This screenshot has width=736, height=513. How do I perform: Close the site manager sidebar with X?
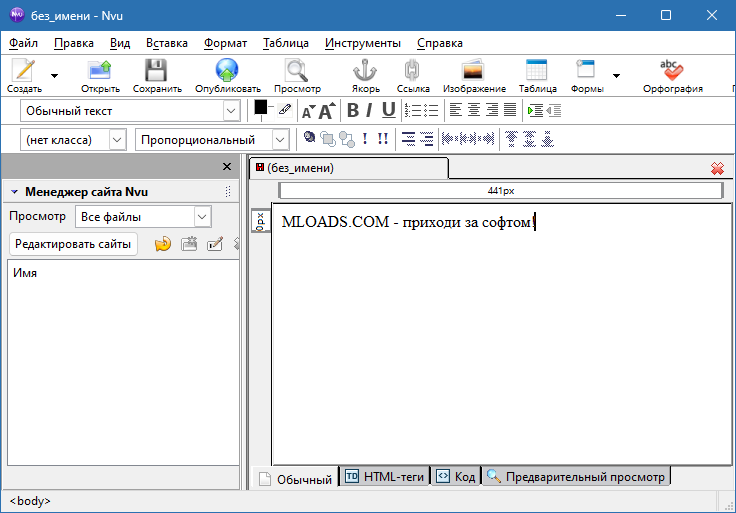tap(227, 167)
